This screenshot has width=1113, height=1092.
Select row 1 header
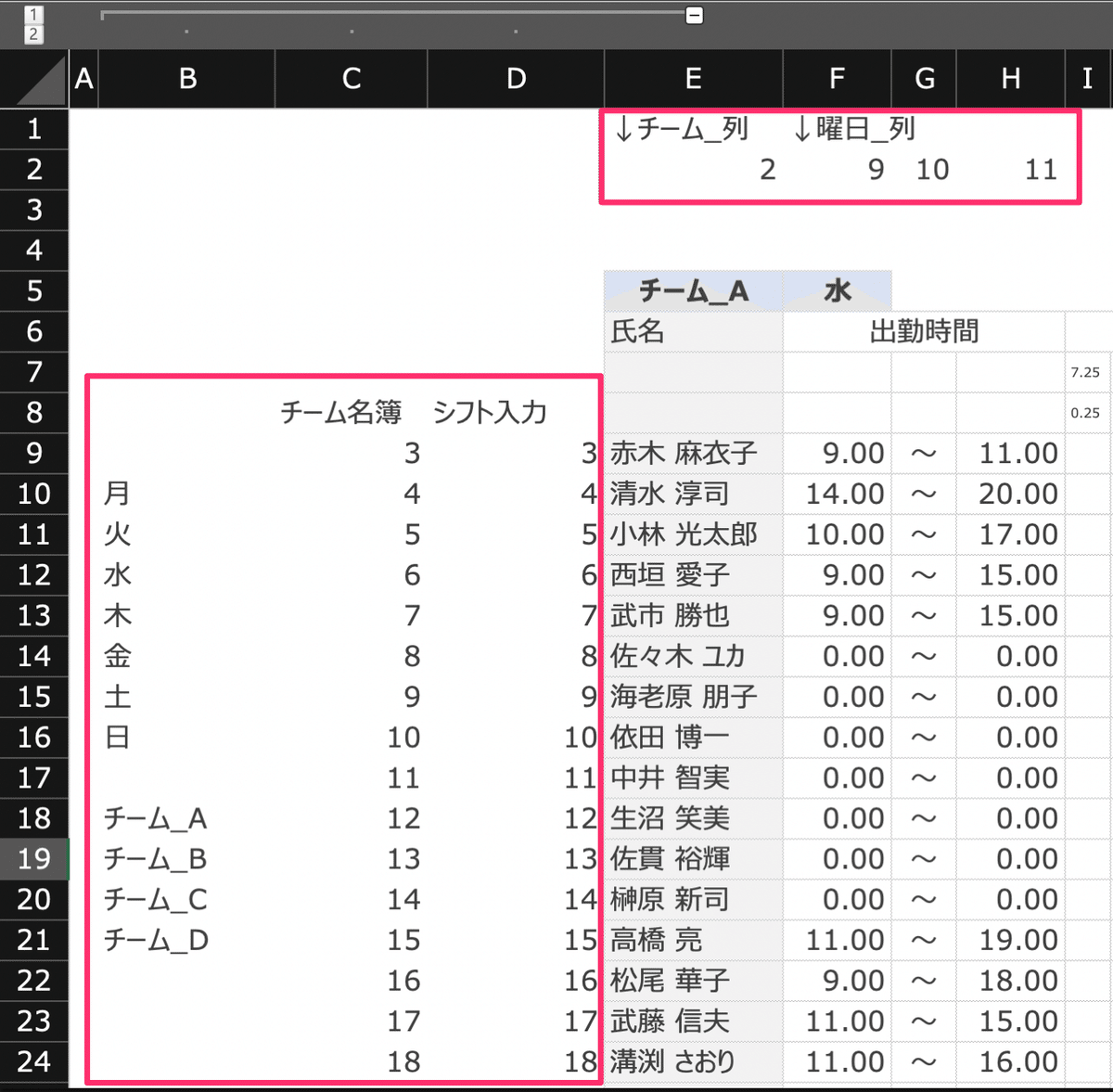click(34, 129)
